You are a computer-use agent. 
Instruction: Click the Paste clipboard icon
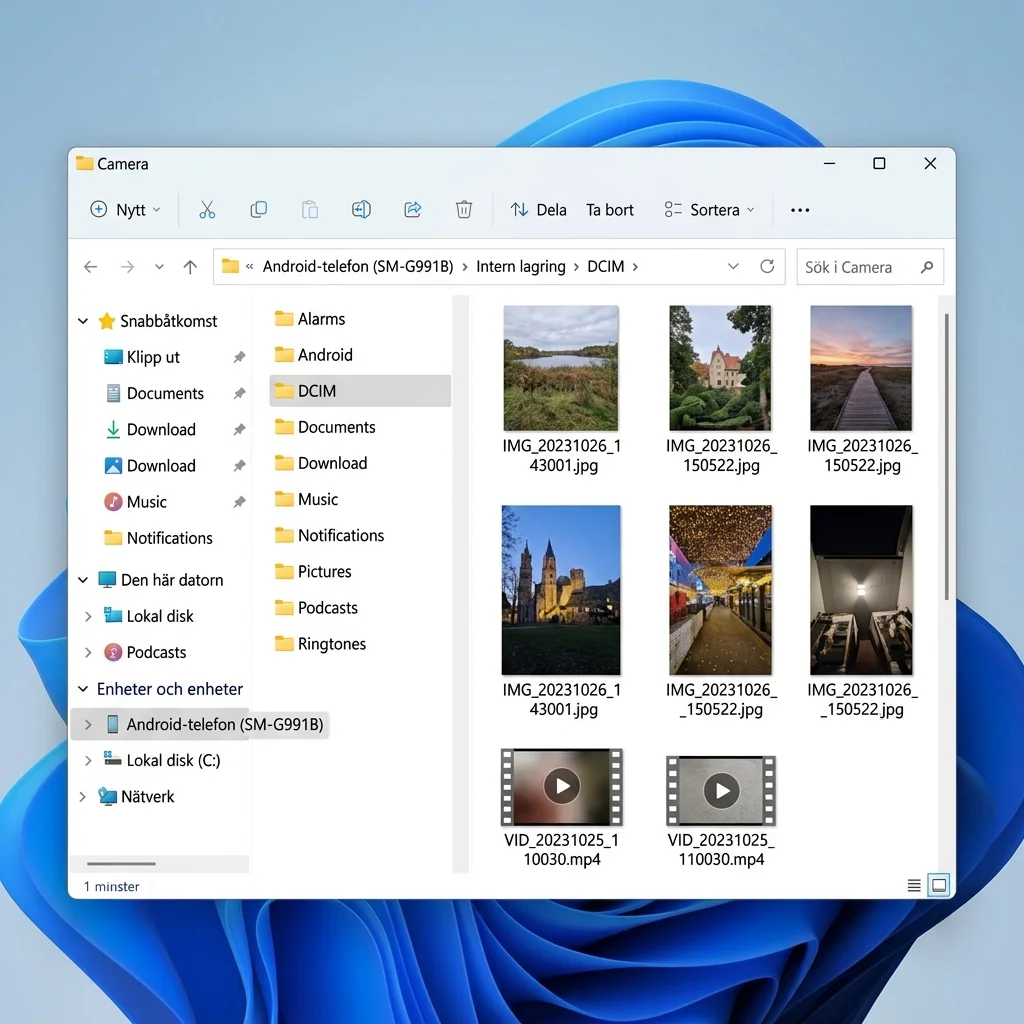[310, 210]
